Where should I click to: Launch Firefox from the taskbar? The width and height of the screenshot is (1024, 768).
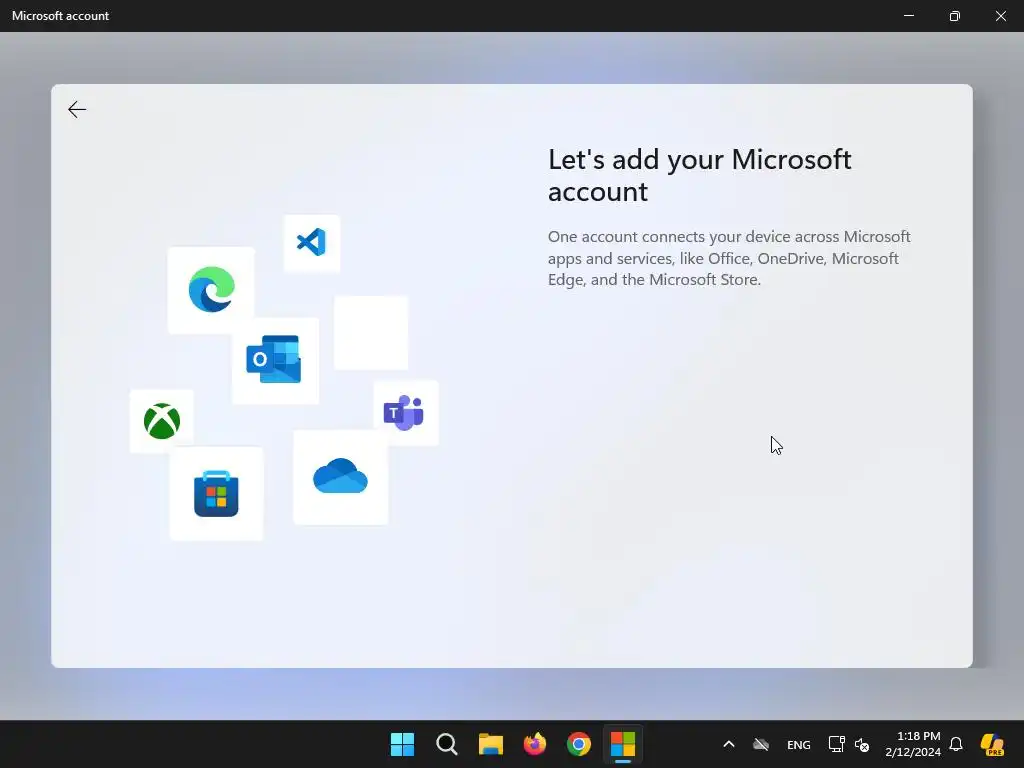point(535,744)
